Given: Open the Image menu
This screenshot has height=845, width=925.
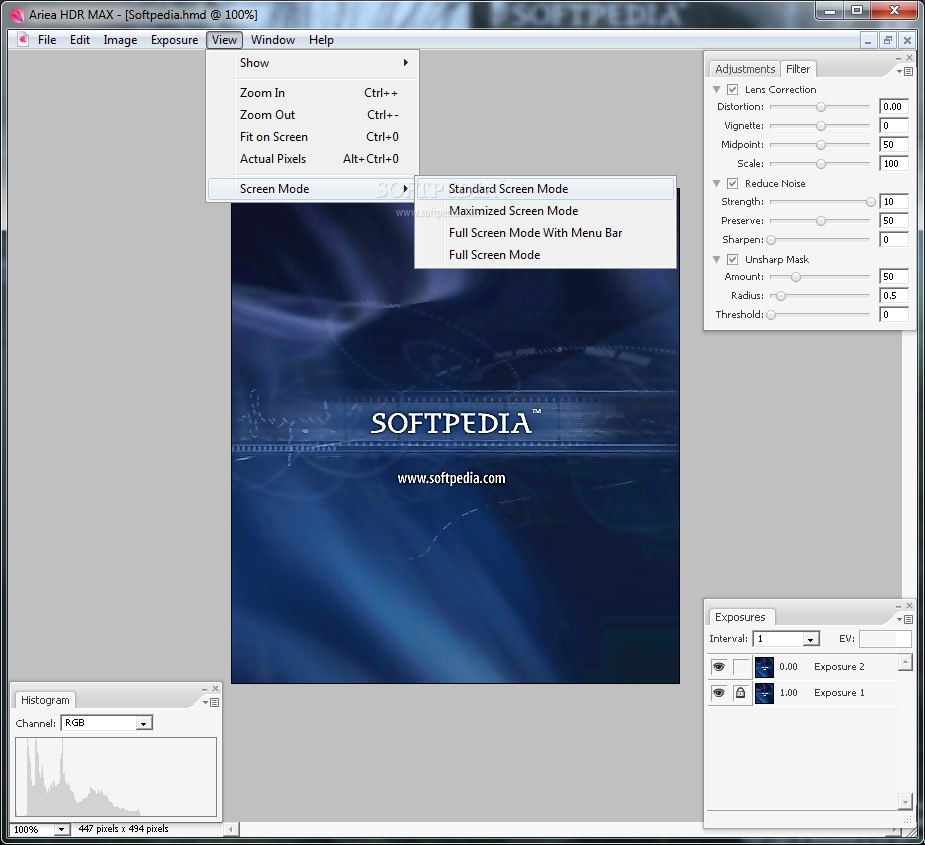Looking at the screenshot, I should coord(120,40).
